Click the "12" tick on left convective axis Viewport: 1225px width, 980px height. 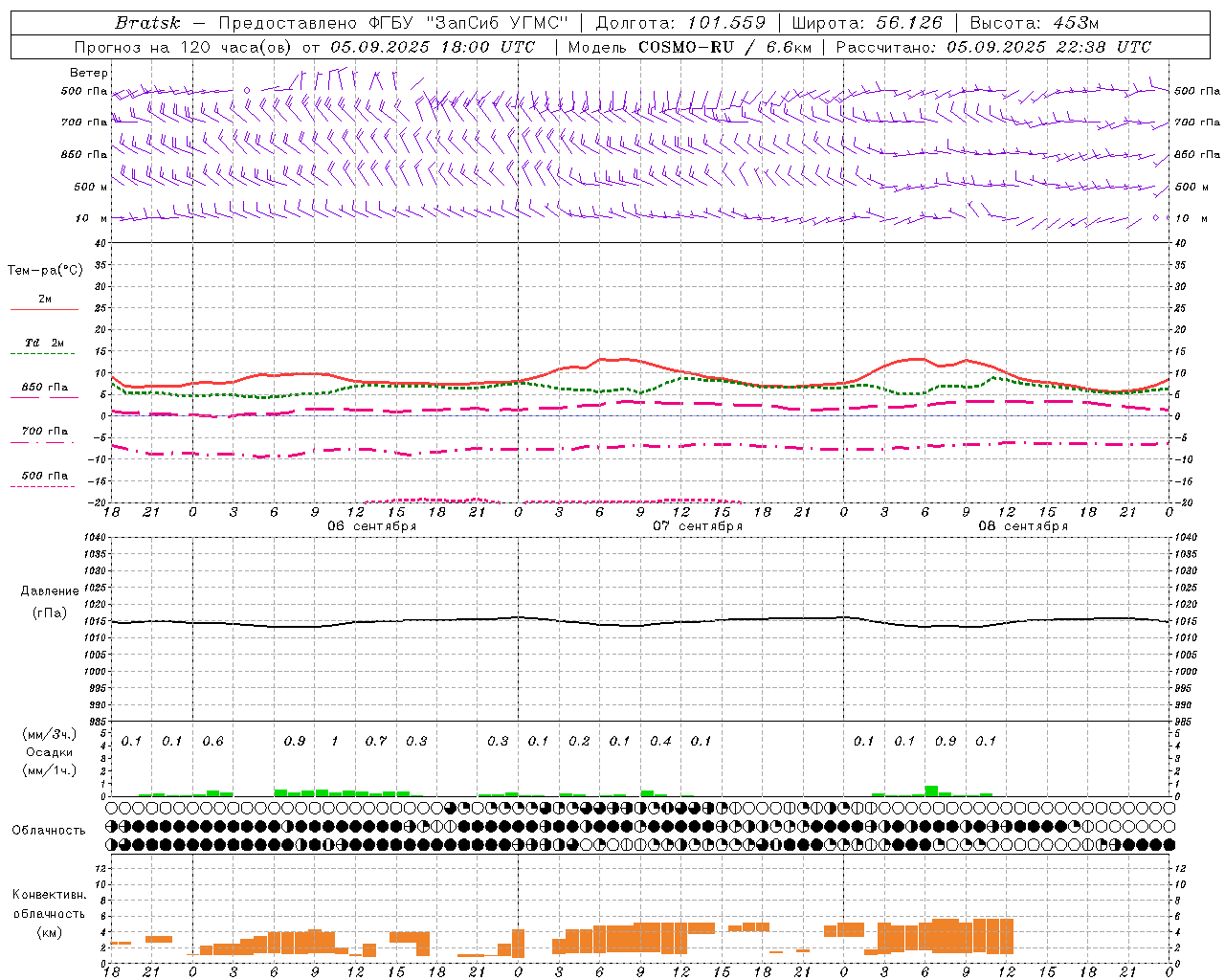coord(100,868)
